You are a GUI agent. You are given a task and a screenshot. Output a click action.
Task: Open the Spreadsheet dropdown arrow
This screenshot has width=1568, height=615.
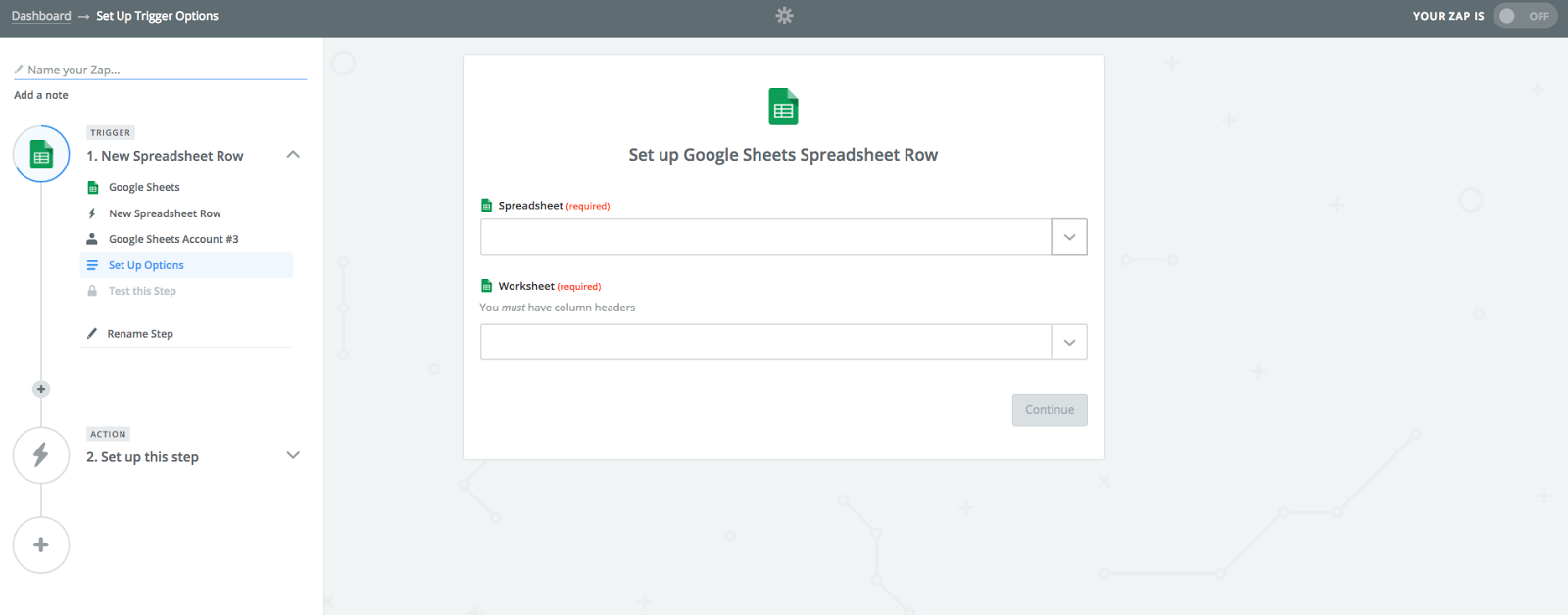click(x=1069, y=237)
